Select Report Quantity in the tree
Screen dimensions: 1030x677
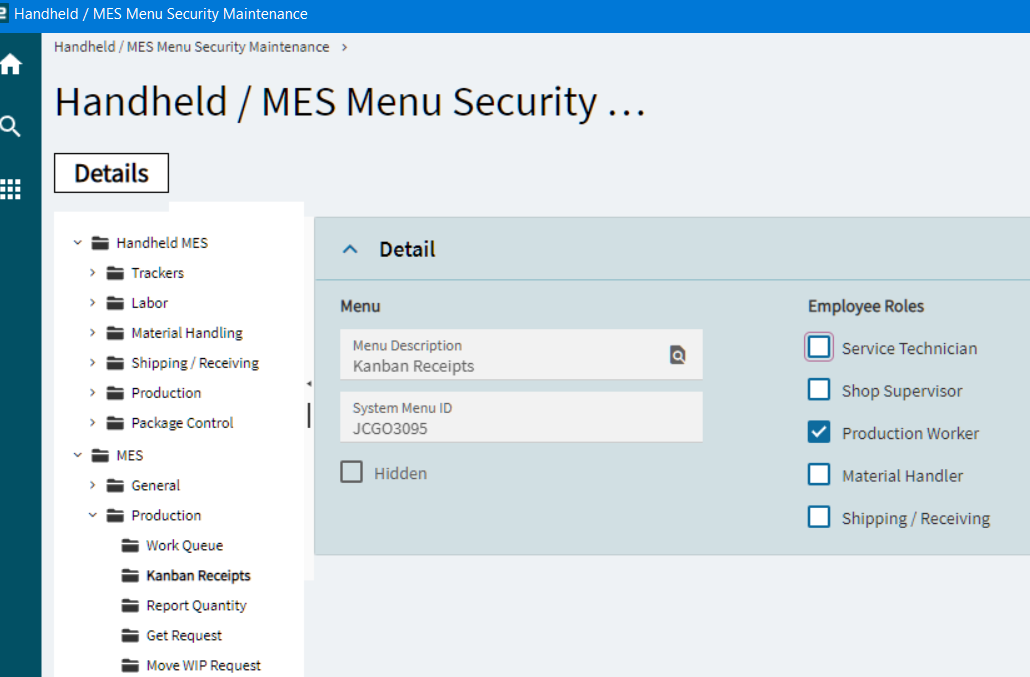click(x=196, y=605)
